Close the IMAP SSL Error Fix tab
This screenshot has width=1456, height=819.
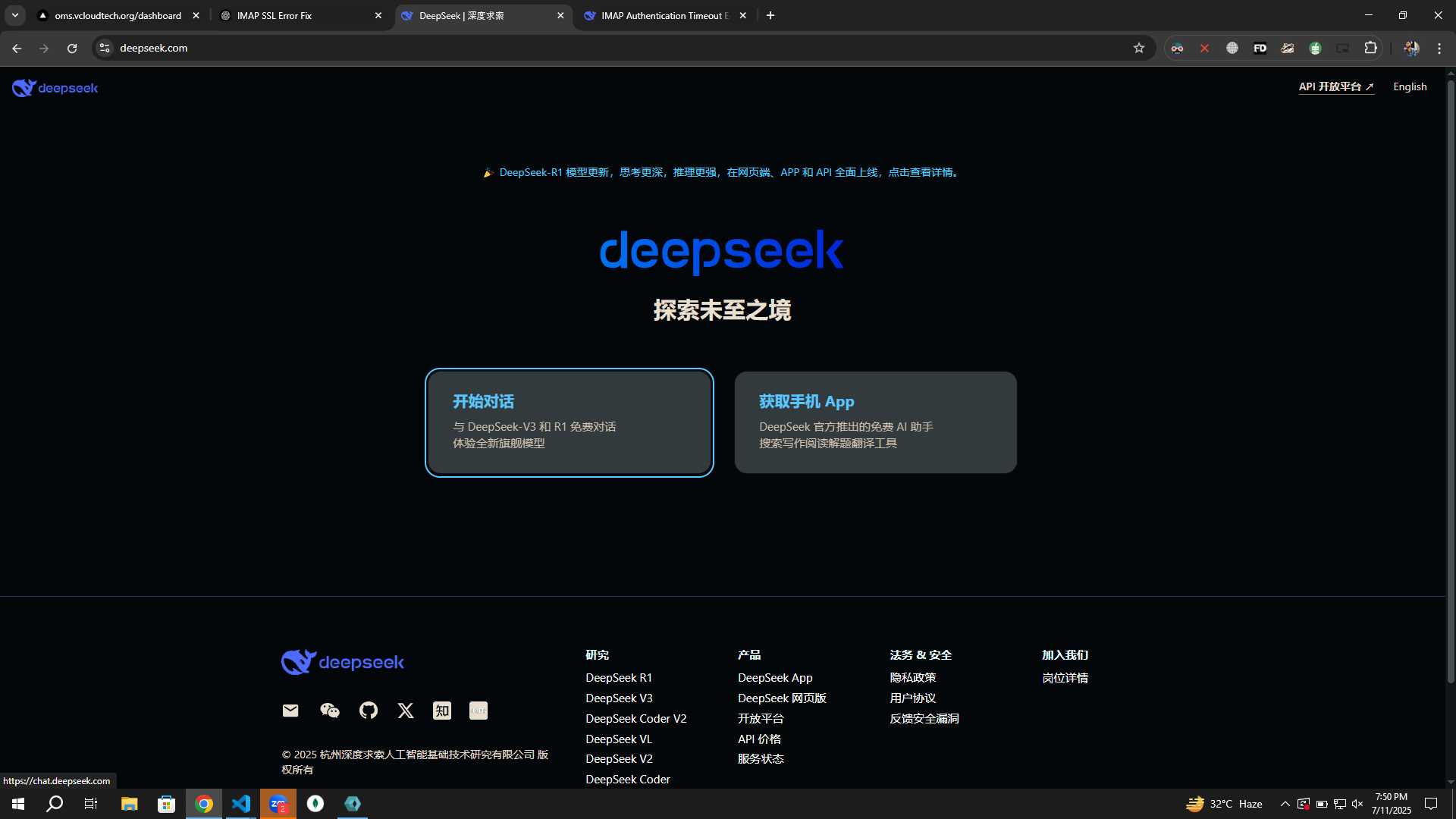(378, 15)
